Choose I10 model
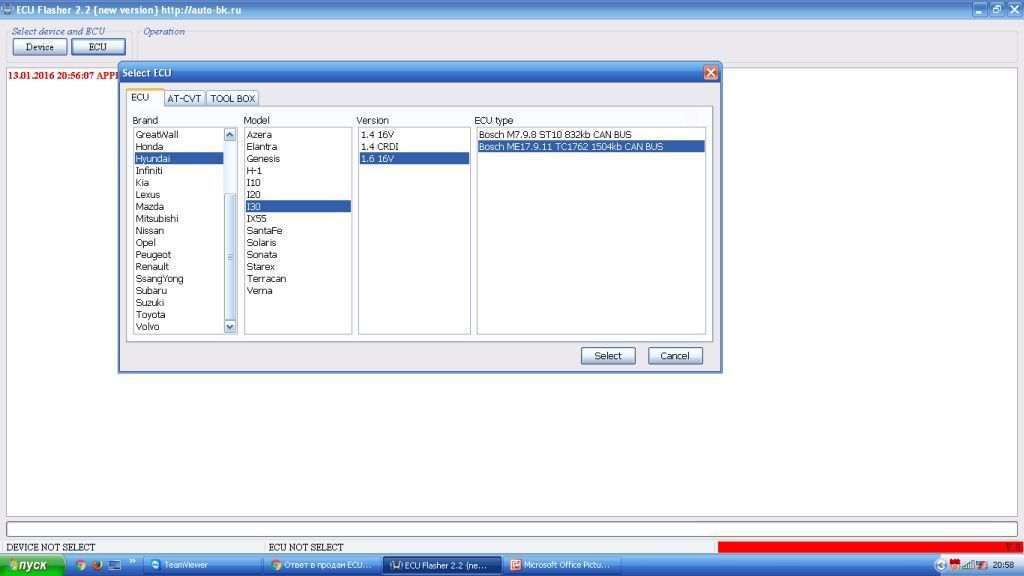 [x=298, y=183]
